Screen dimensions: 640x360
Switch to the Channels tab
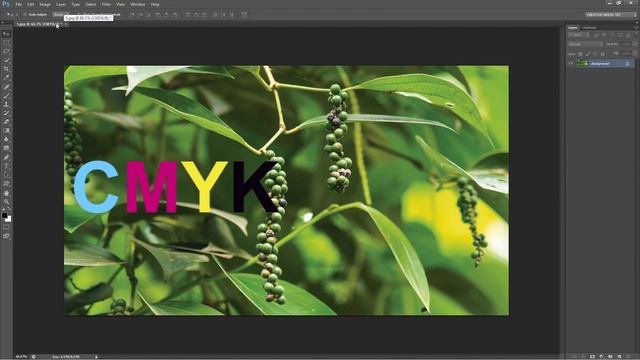pyautogui.click(x=589, y=28)
